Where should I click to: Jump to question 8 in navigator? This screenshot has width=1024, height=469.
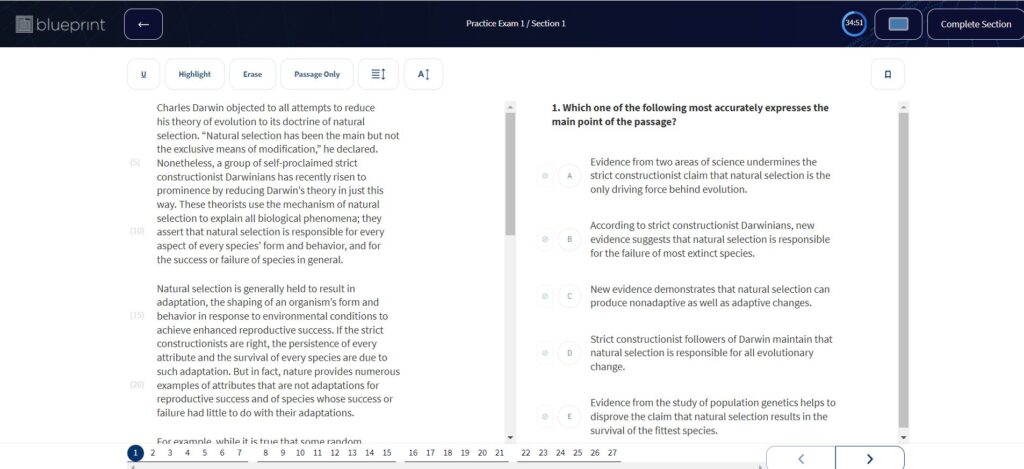pyautogui.click(x=266, y=453)
